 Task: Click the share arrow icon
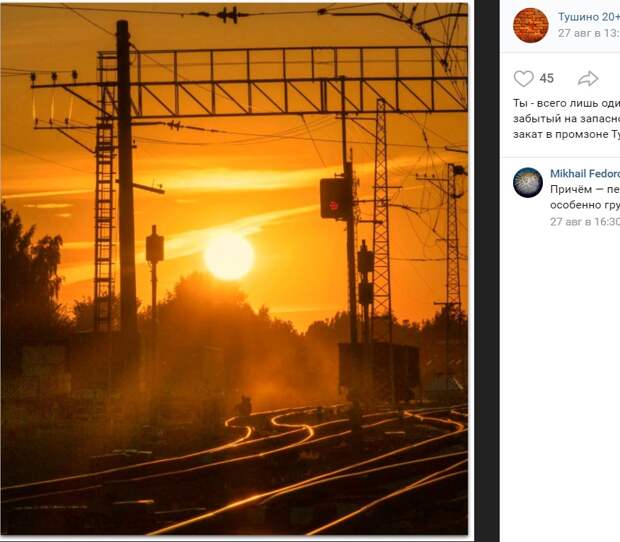[x=588, y=78]
